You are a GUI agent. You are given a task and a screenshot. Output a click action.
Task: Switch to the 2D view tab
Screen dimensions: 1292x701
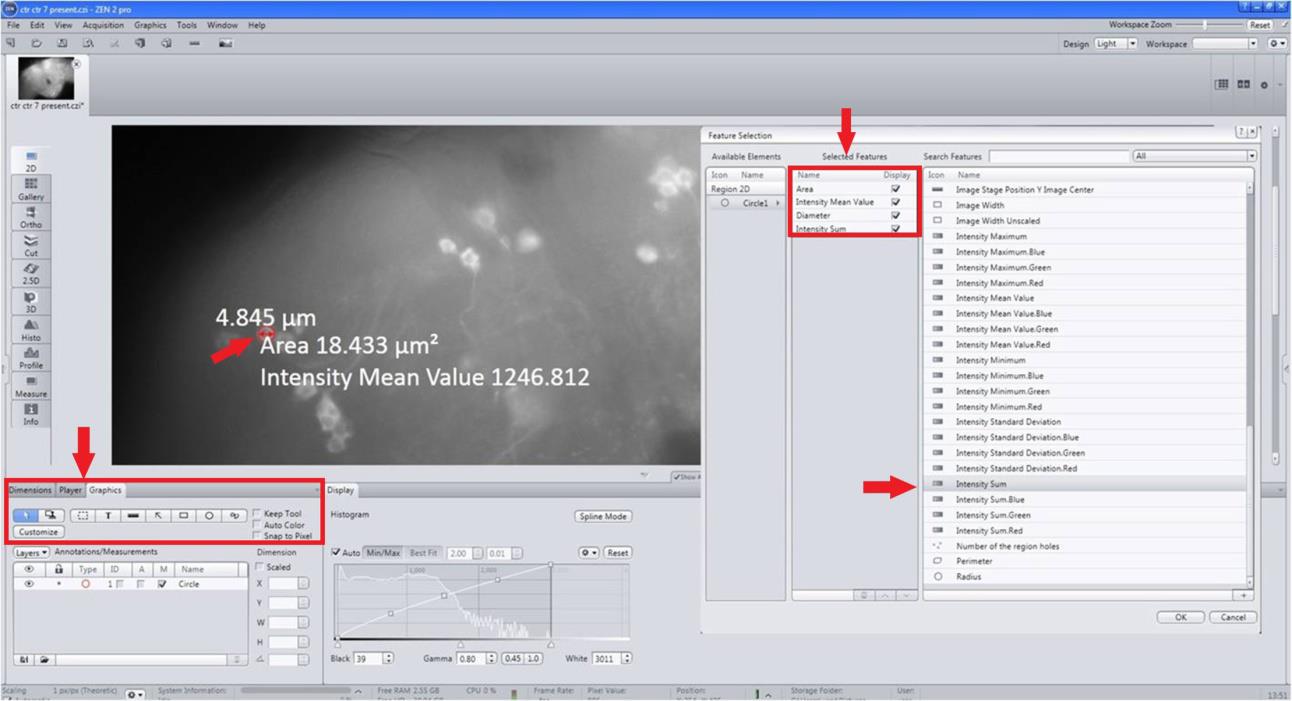(x=31, y=162)
